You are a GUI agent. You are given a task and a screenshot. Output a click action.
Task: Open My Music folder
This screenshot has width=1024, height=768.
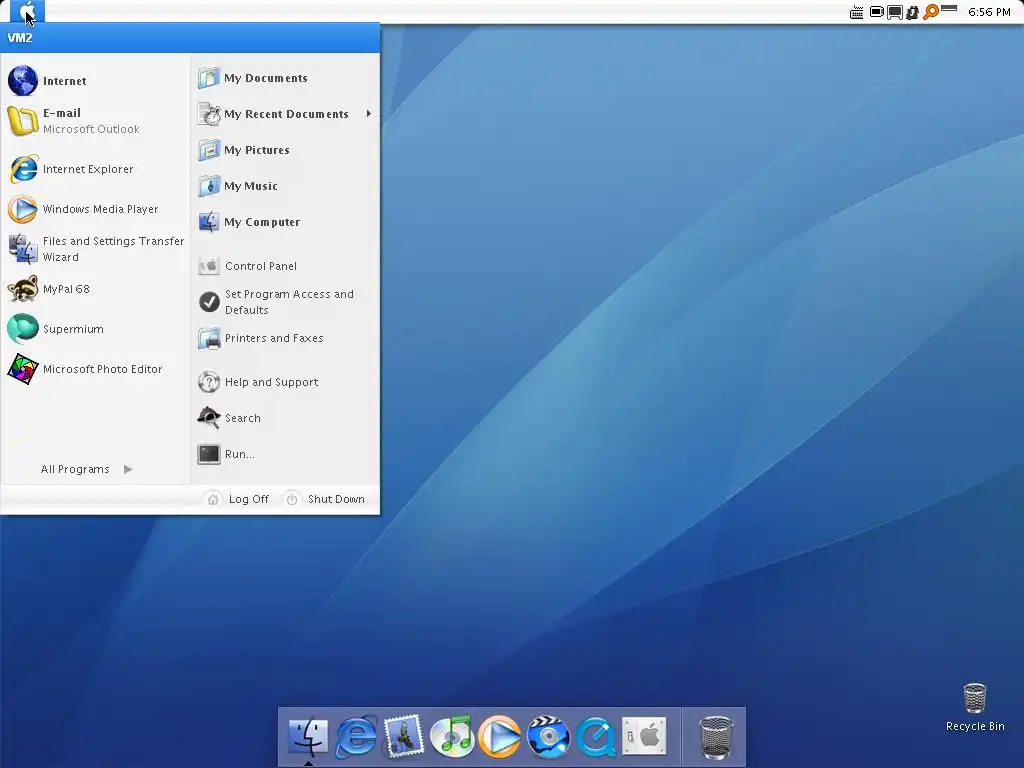285,186
